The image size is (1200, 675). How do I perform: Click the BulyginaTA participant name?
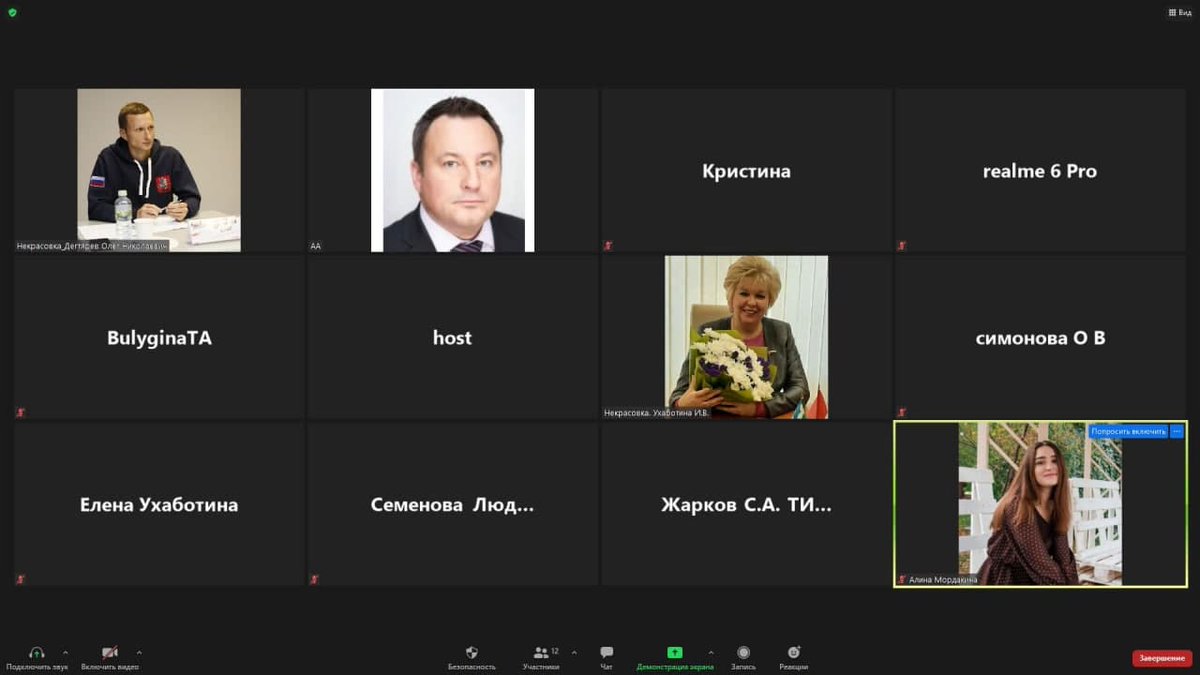pyautogui.click(x=159, y=338)
